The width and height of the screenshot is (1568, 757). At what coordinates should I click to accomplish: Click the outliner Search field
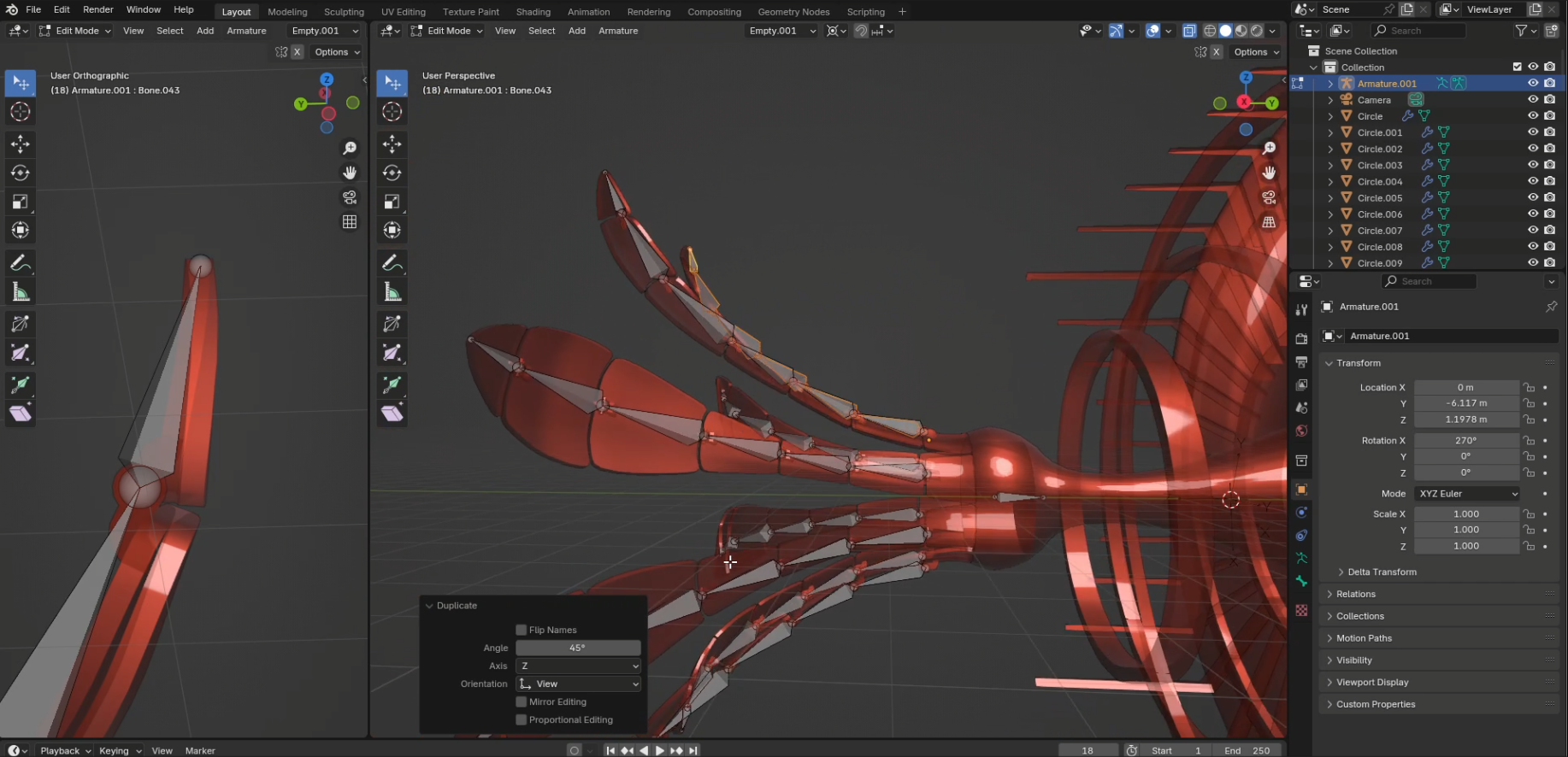point(1418,31)
